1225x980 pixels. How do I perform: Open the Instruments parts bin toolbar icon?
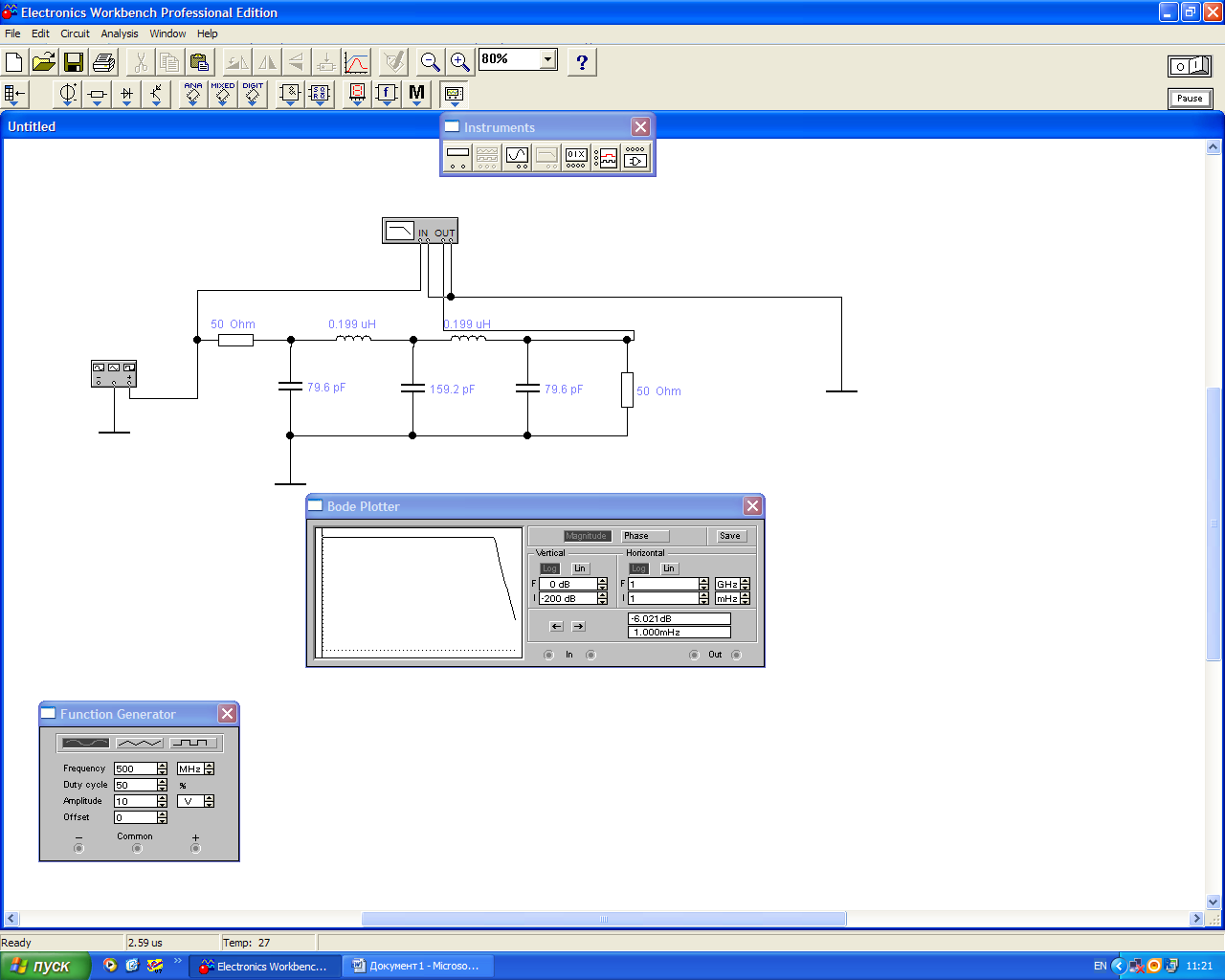point(454,94)
